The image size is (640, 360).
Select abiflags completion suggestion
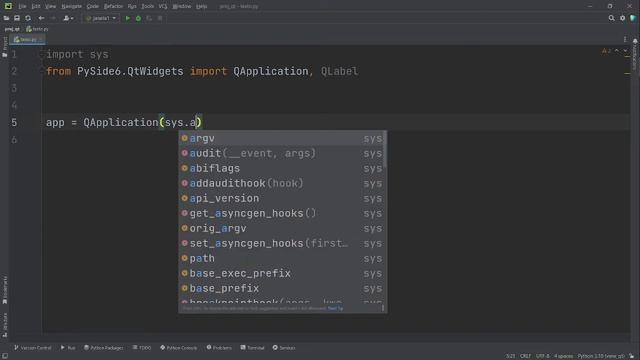[x=282, y=169]
